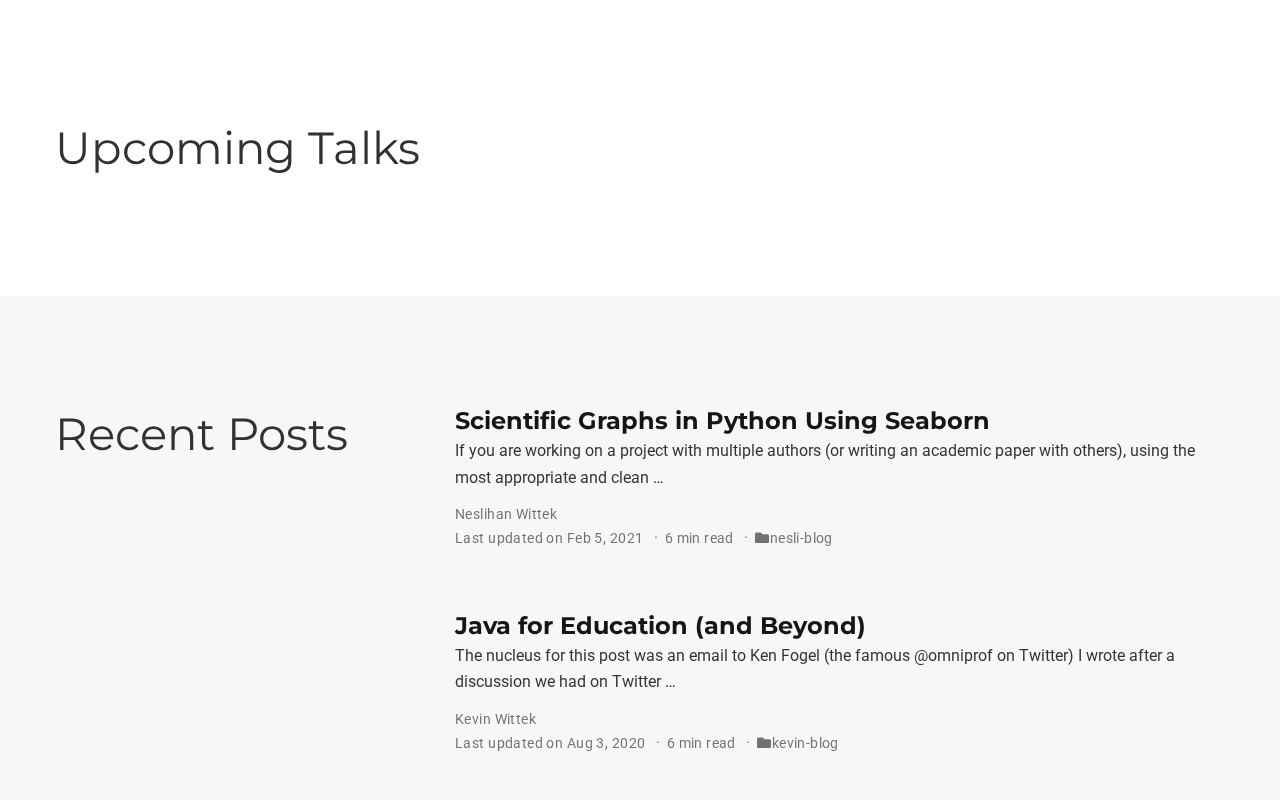
Task: Click the ellipsis after "we had on Twitter"
Action: pyautogui.click(x=670, y=682)
